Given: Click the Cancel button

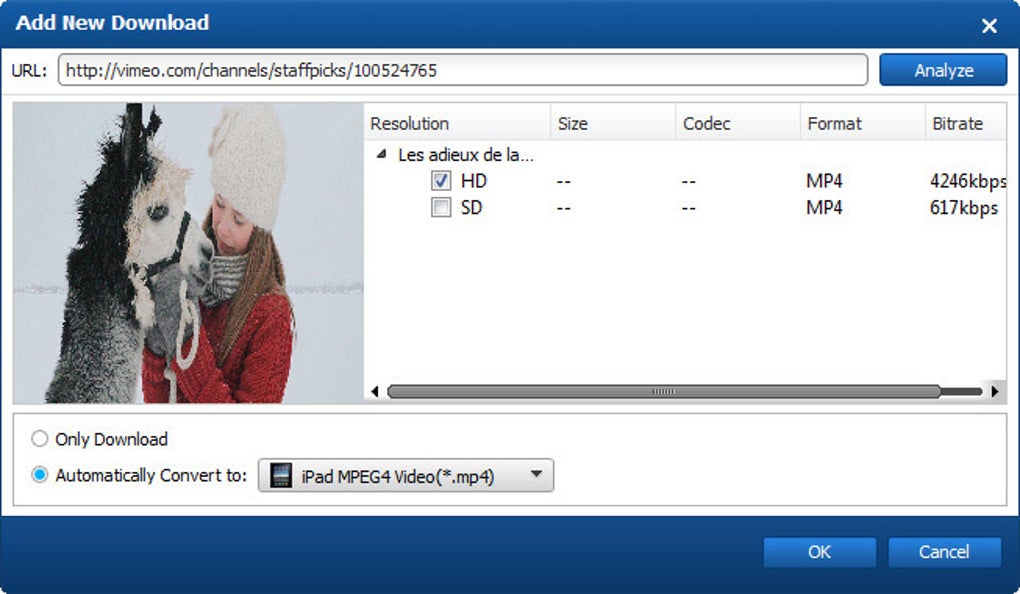Looking at the screenshot, I should [944, 552].
